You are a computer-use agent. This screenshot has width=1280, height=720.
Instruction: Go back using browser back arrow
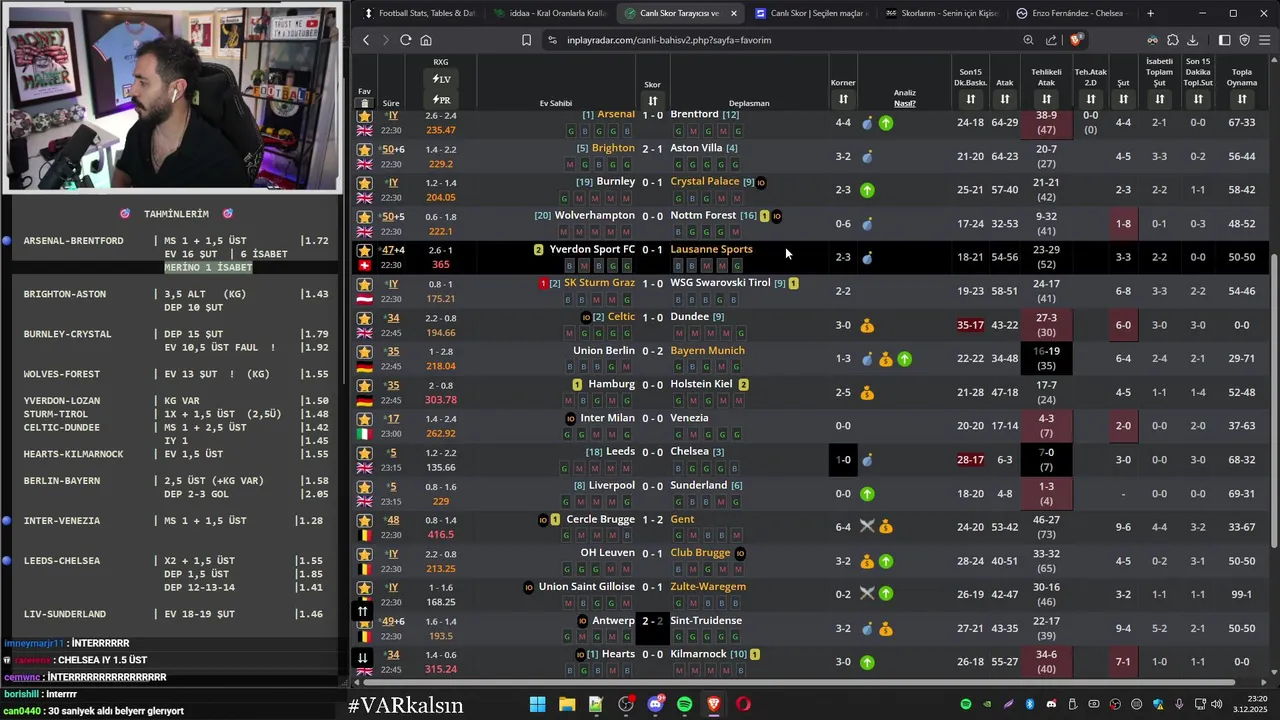click(366, 40)
